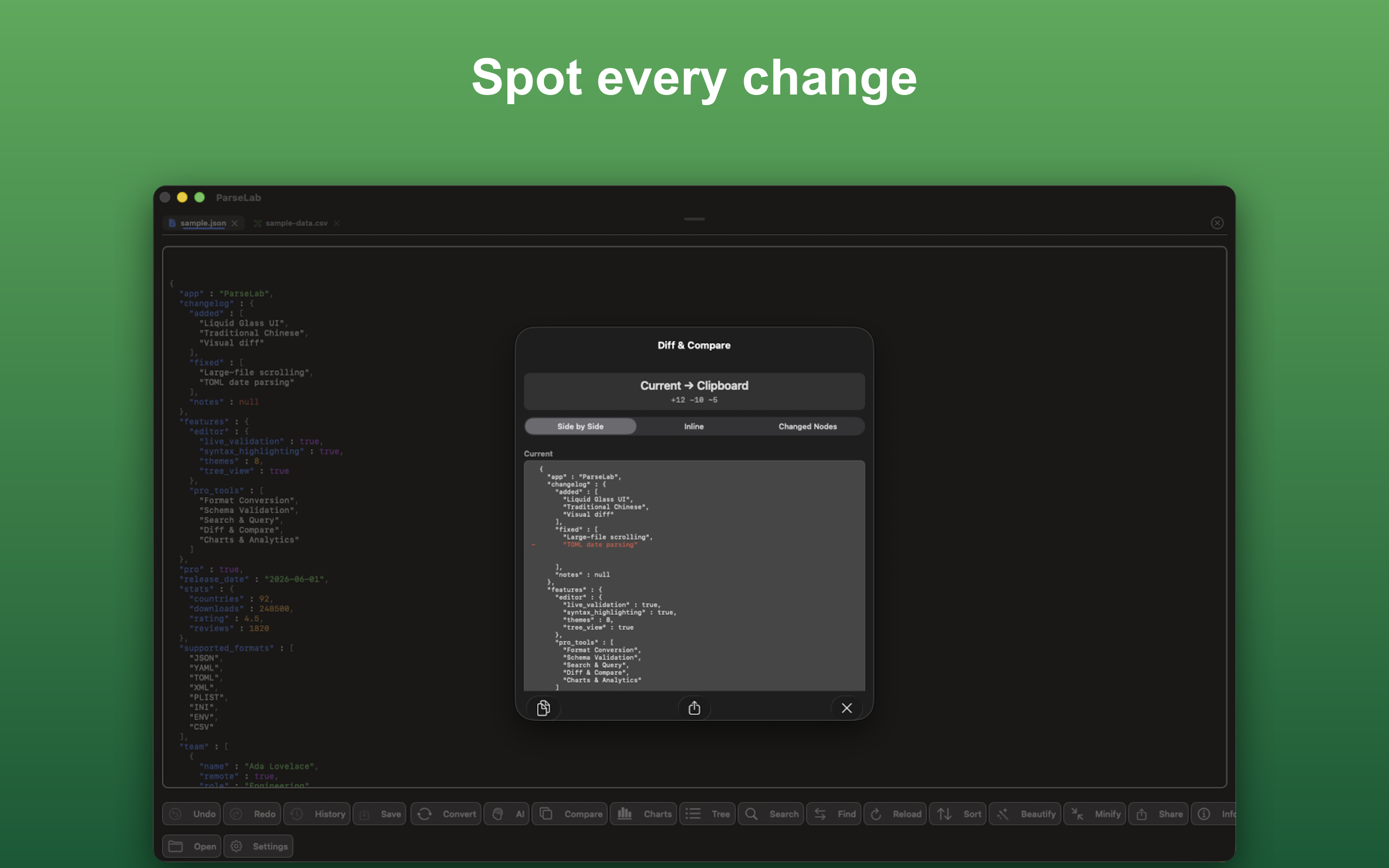Screen dimensions: 1389x868
Task: Sort the document keys
Action: click(958, 814)
